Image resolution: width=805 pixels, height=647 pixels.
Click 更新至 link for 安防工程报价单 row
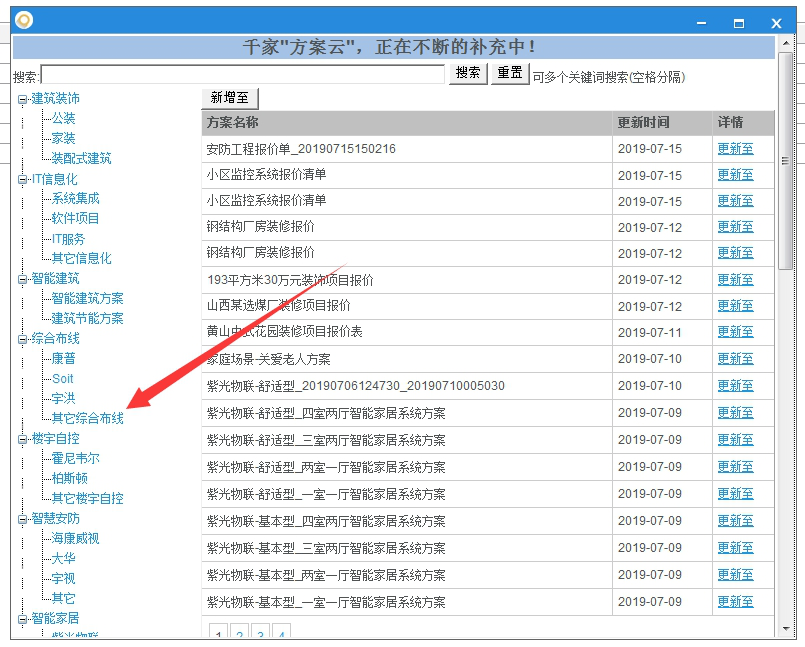tap(735, 149)
